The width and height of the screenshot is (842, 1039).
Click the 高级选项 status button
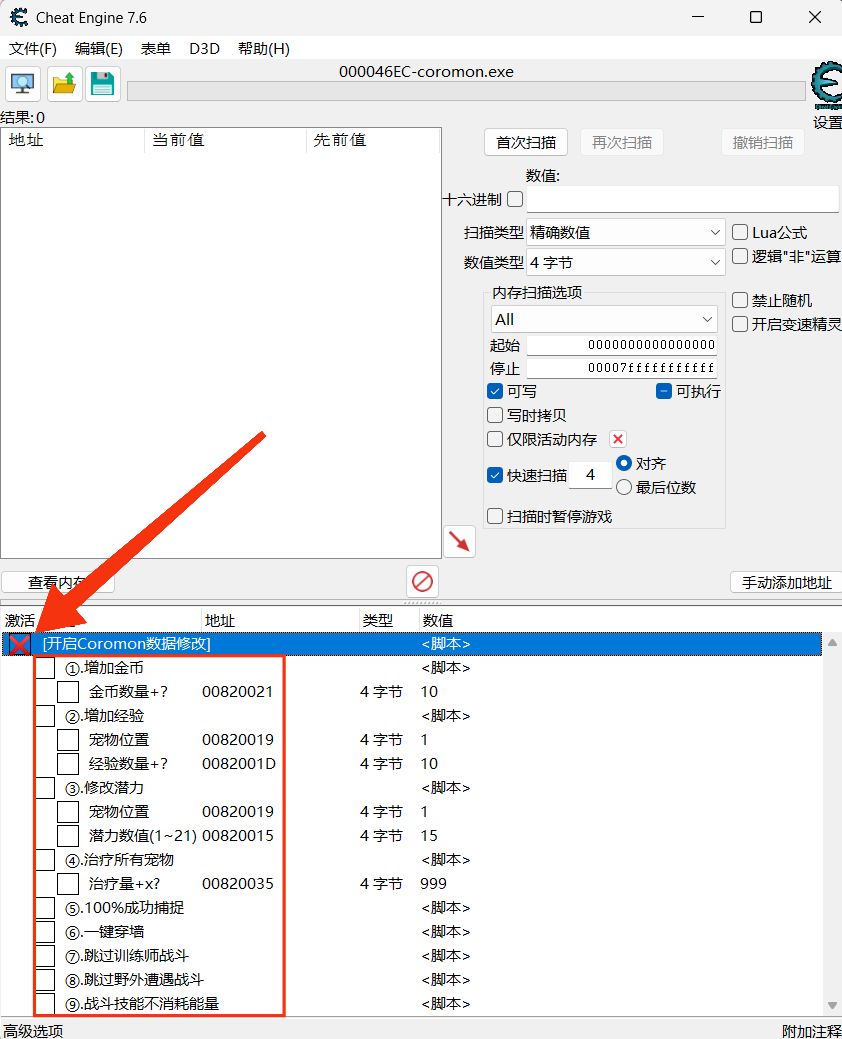point(34,1030)
